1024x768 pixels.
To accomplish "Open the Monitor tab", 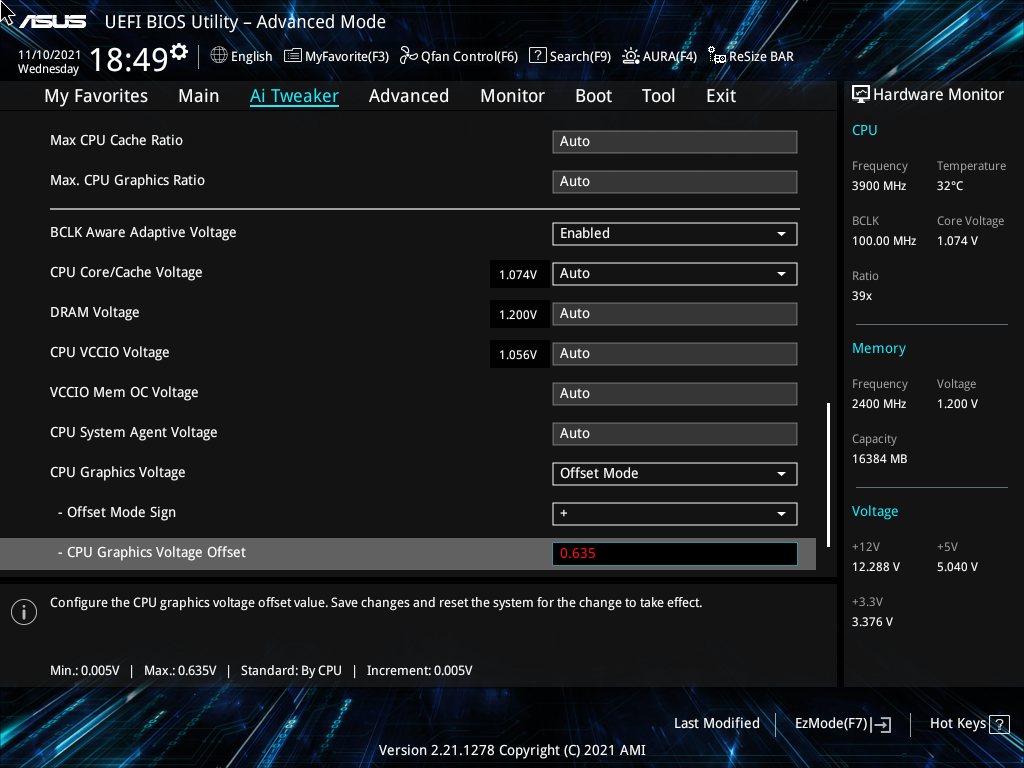I will [512, 96].
